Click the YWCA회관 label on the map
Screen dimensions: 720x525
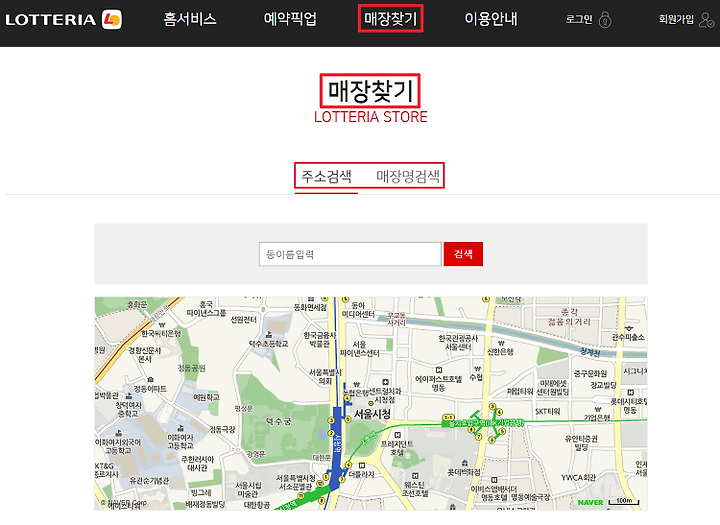click(x=579, y=478)
